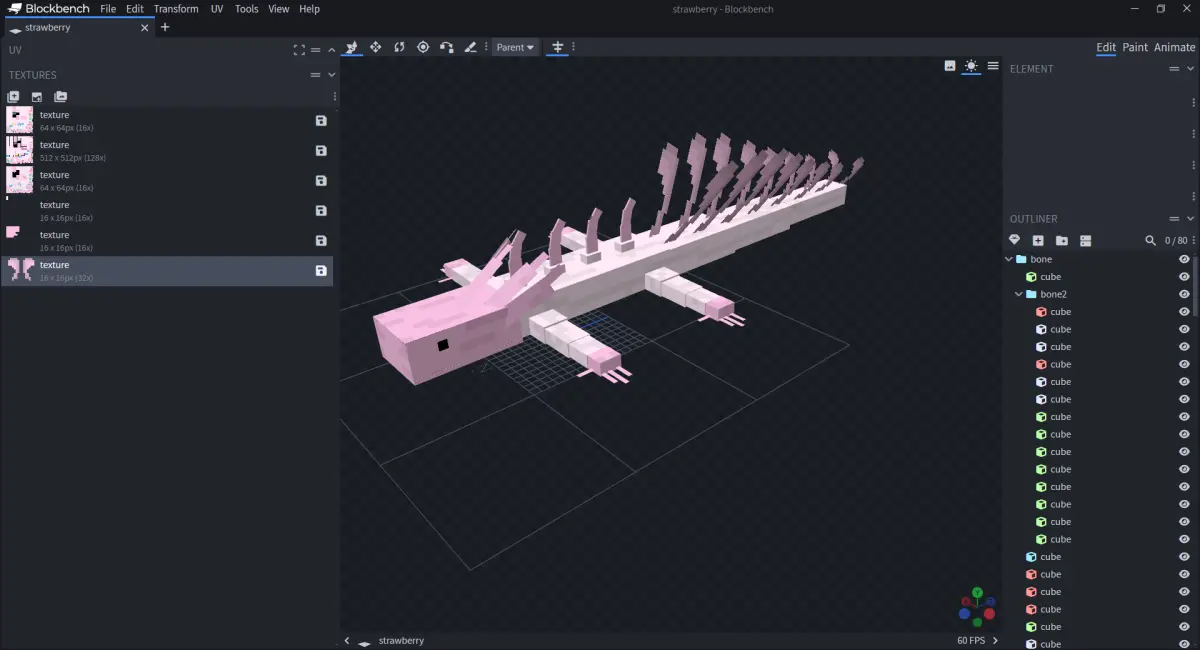1200x650 pixels.
Task: Select the Pivot tool in the toolbar
Action: click(423, 47)
